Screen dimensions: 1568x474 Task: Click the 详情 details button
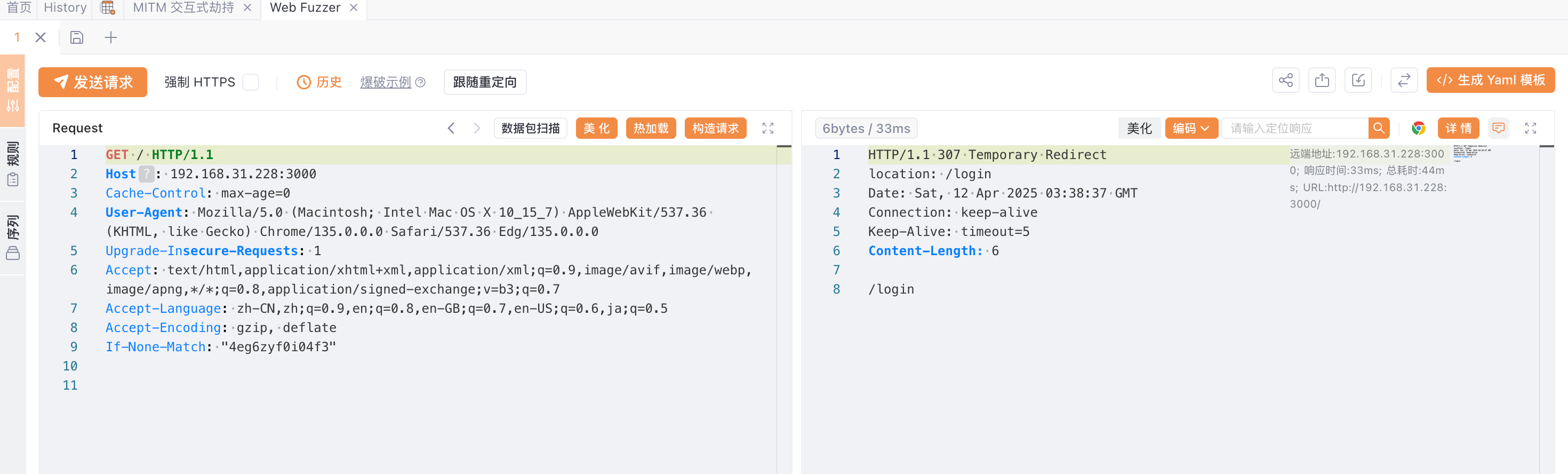(x=1459, y=128)
